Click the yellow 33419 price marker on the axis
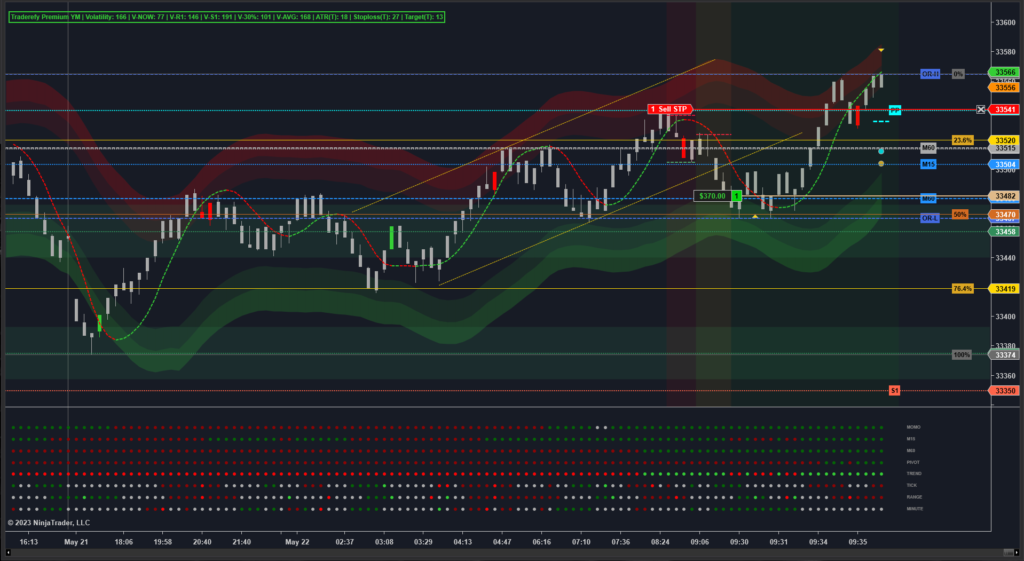 pyautogui.click(x=1005, y=289)
